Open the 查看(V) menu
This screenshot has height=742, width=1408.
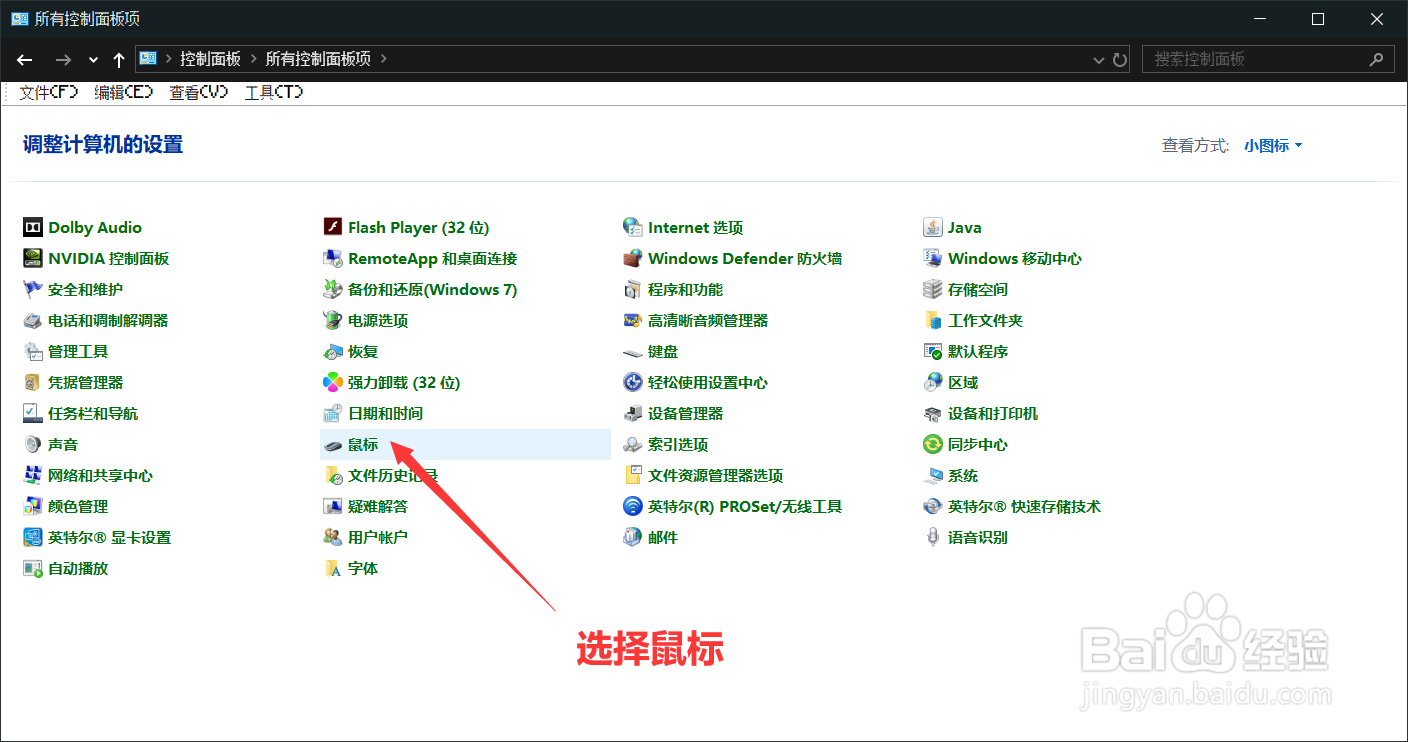point(198,92)
